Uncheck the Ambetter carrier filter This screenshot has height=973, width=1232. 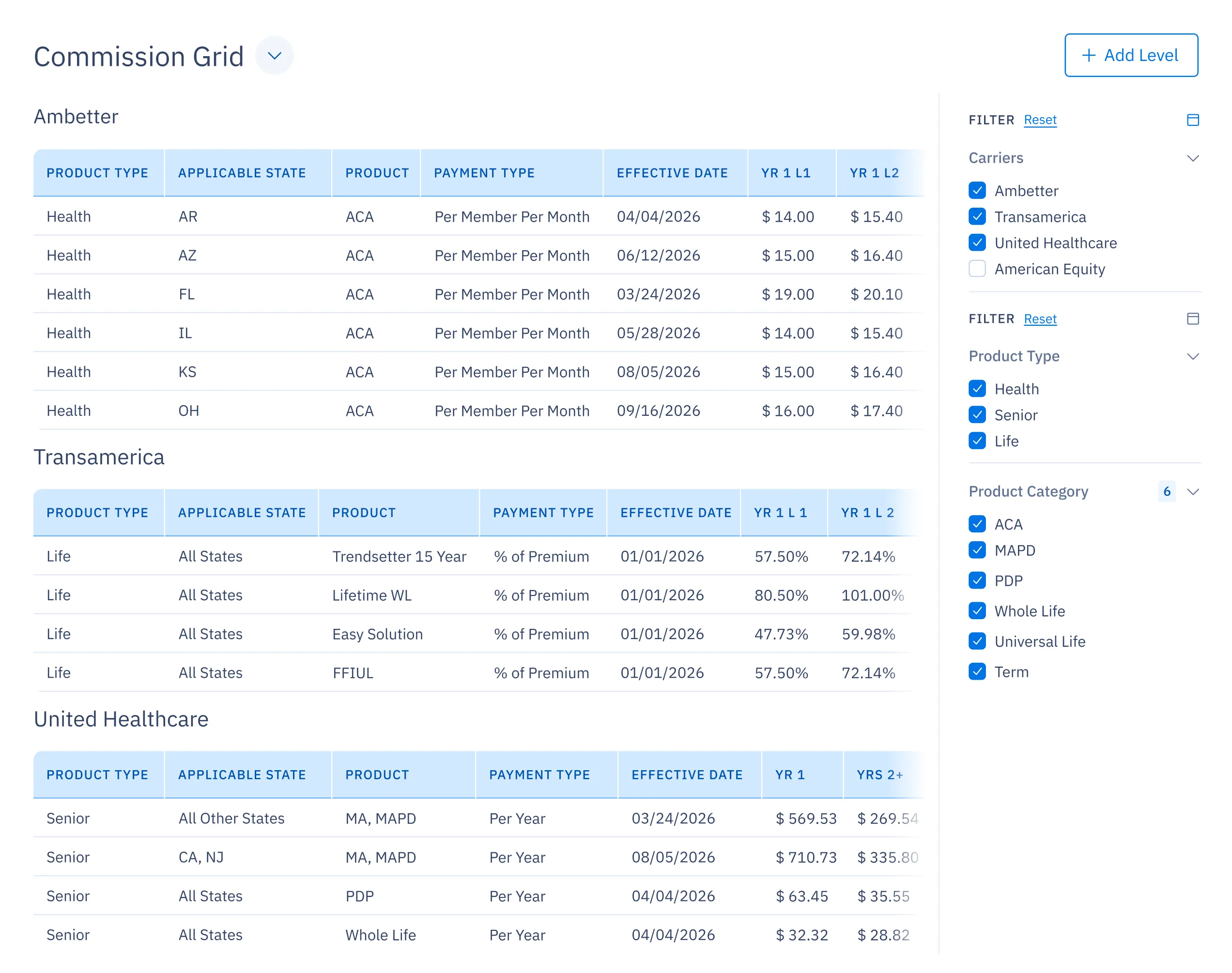coord(977,191)
